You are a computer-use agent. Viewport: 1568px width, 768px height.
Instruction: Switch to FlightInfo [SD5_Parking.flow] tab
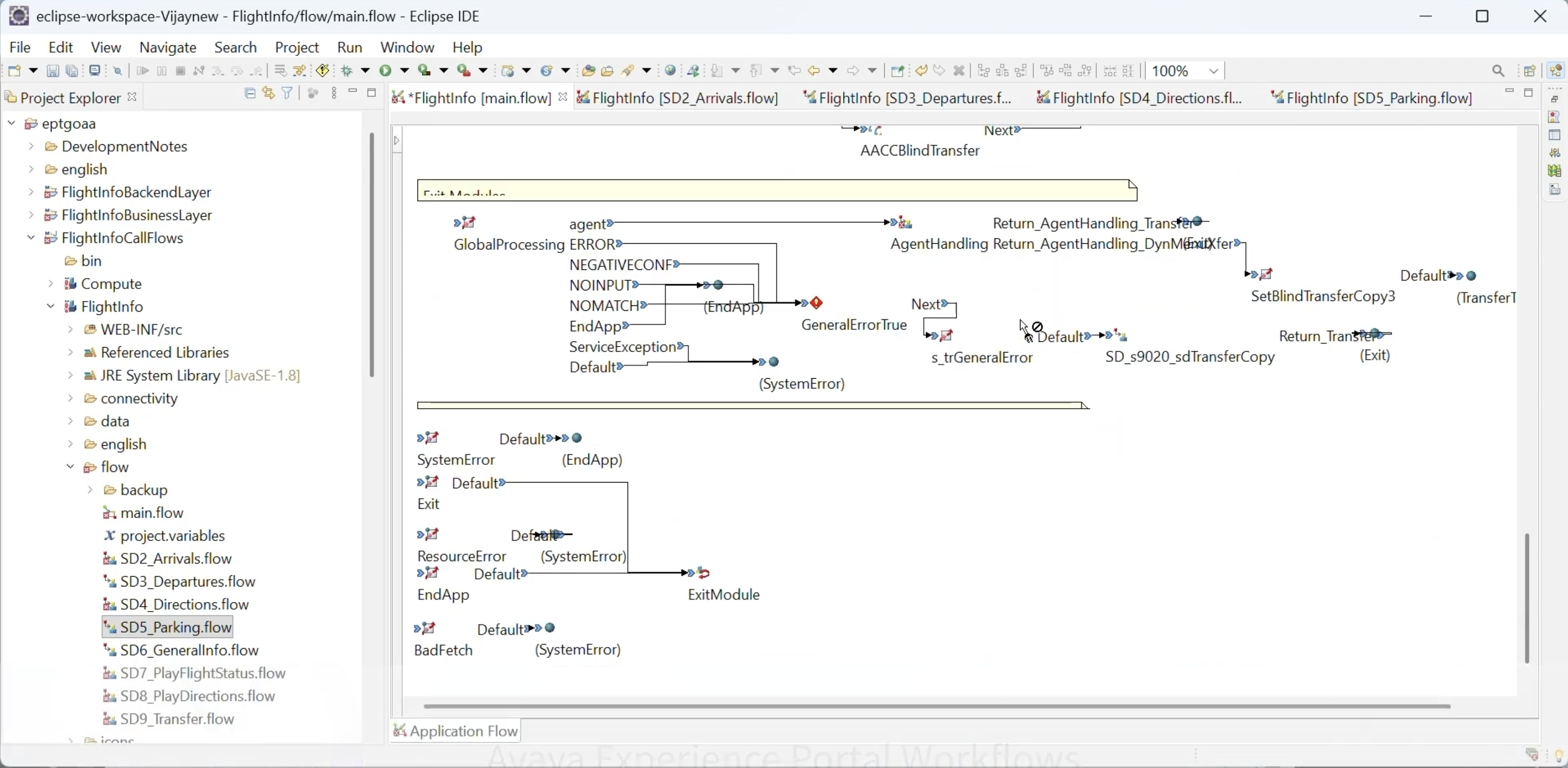1372,98
